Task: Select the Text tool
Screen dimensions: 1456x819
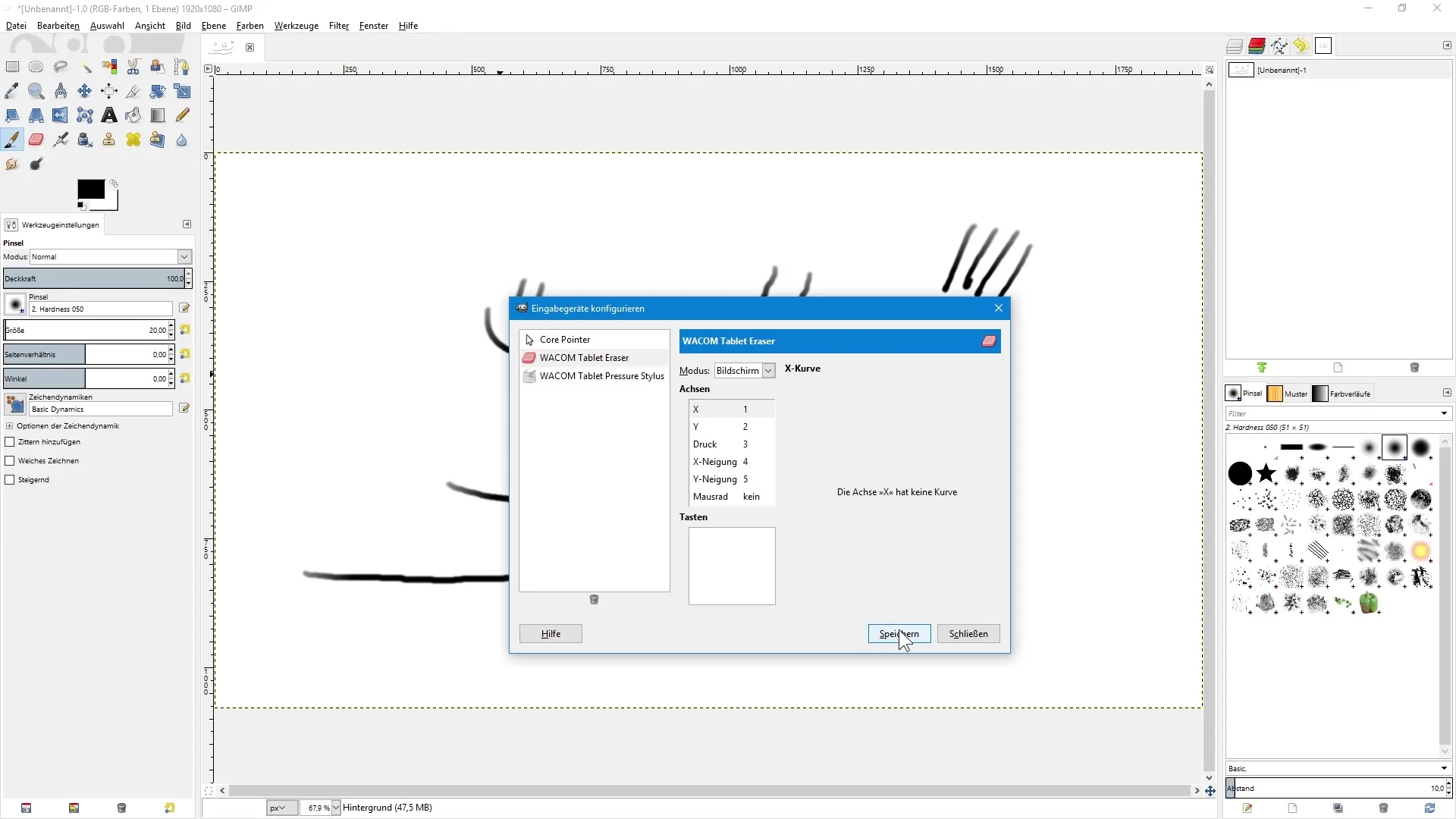Action: (x=109, y=115)
